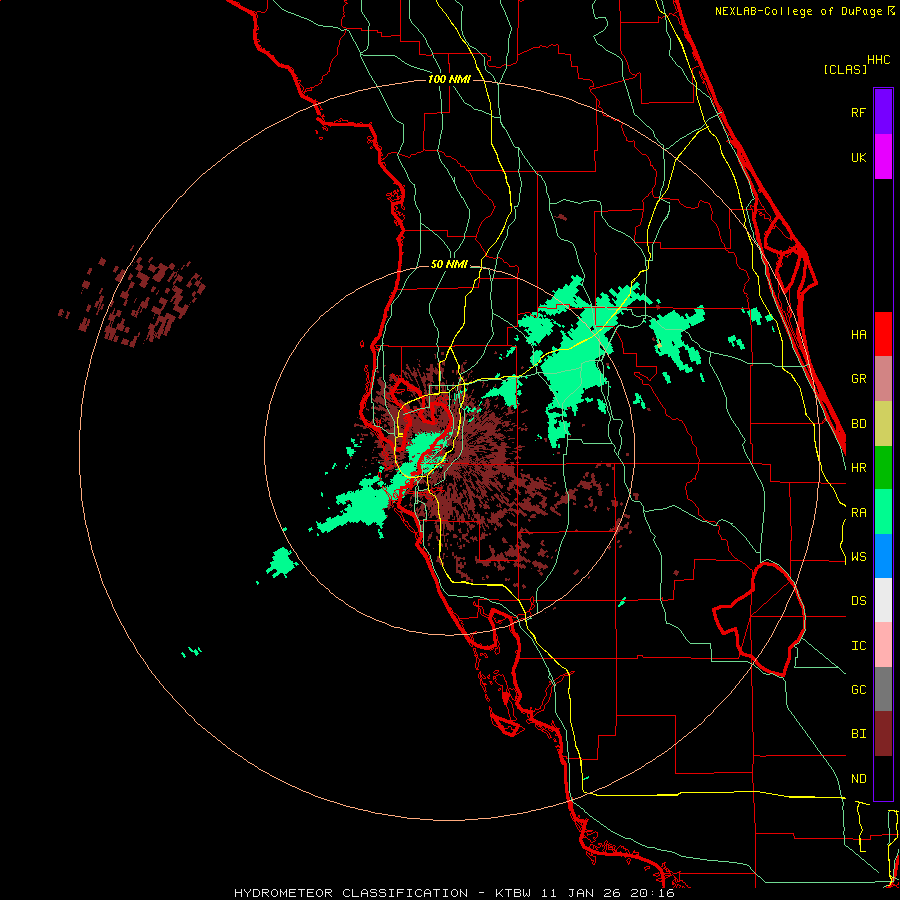
Task: Click the "WS" legend label
Action: tap(858, 557)
